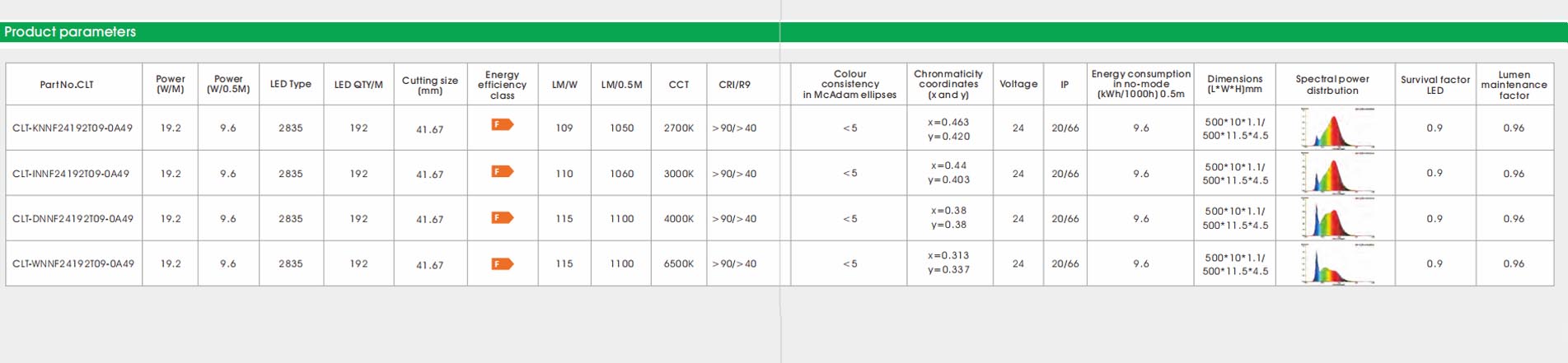The width and height of the screenshot is (1568, 363).
Task: Click the energy class F icon for 6500K row
Action: (x=502, y=263)
